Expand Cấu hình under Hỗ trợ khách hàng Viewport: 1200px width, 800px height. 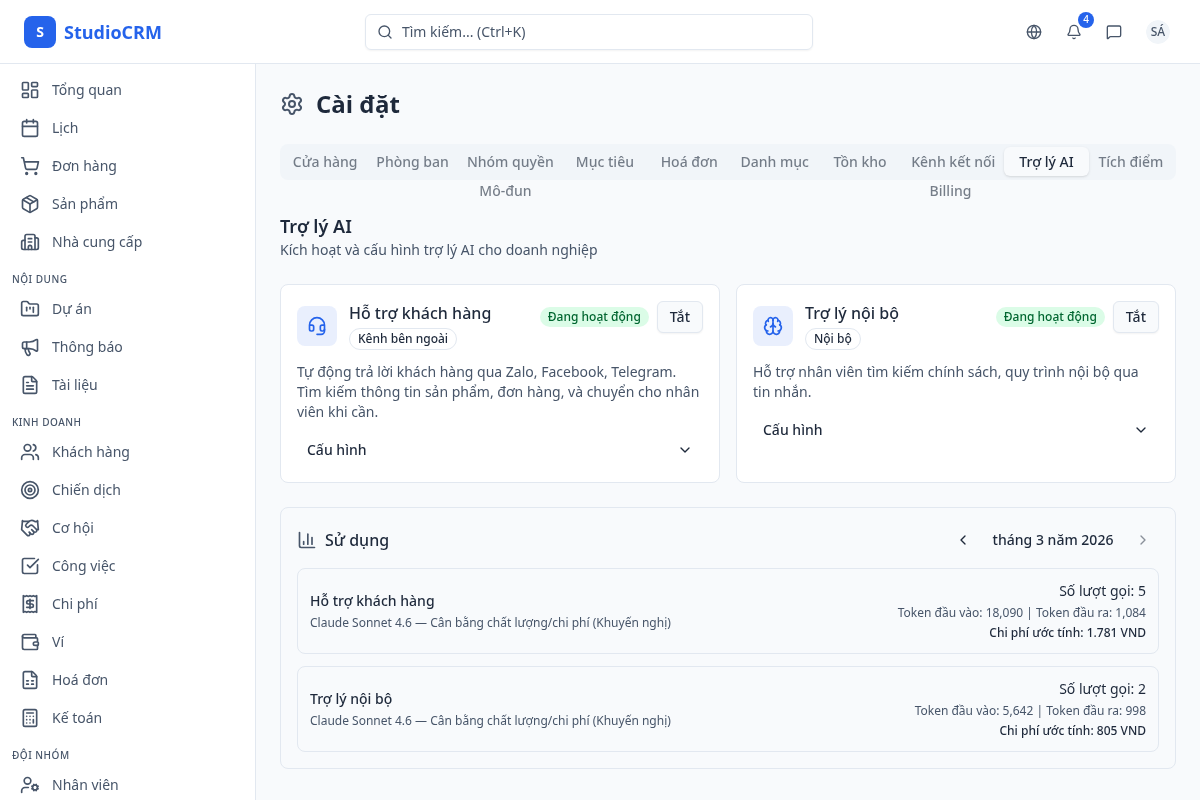[500, 450]
